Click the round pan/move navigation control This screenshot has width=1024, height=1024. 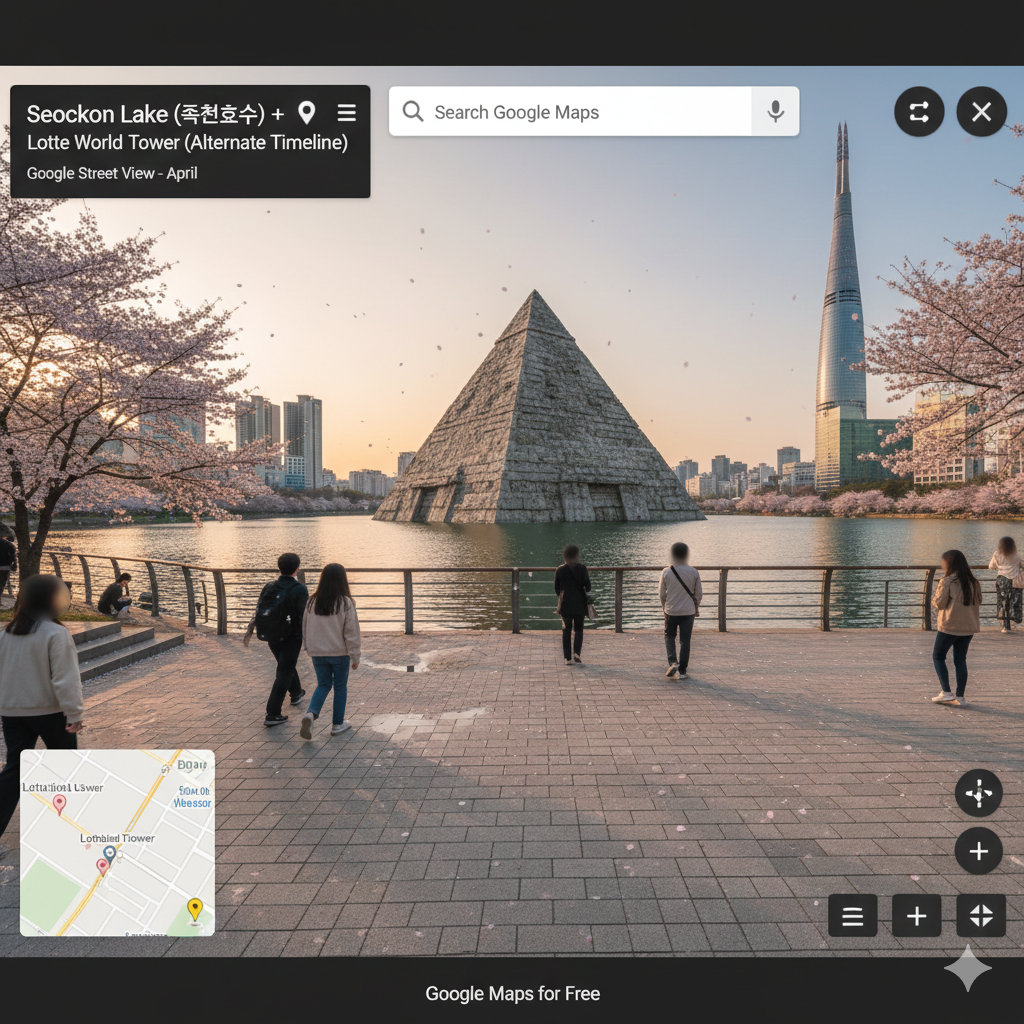(x=978, y=794)
